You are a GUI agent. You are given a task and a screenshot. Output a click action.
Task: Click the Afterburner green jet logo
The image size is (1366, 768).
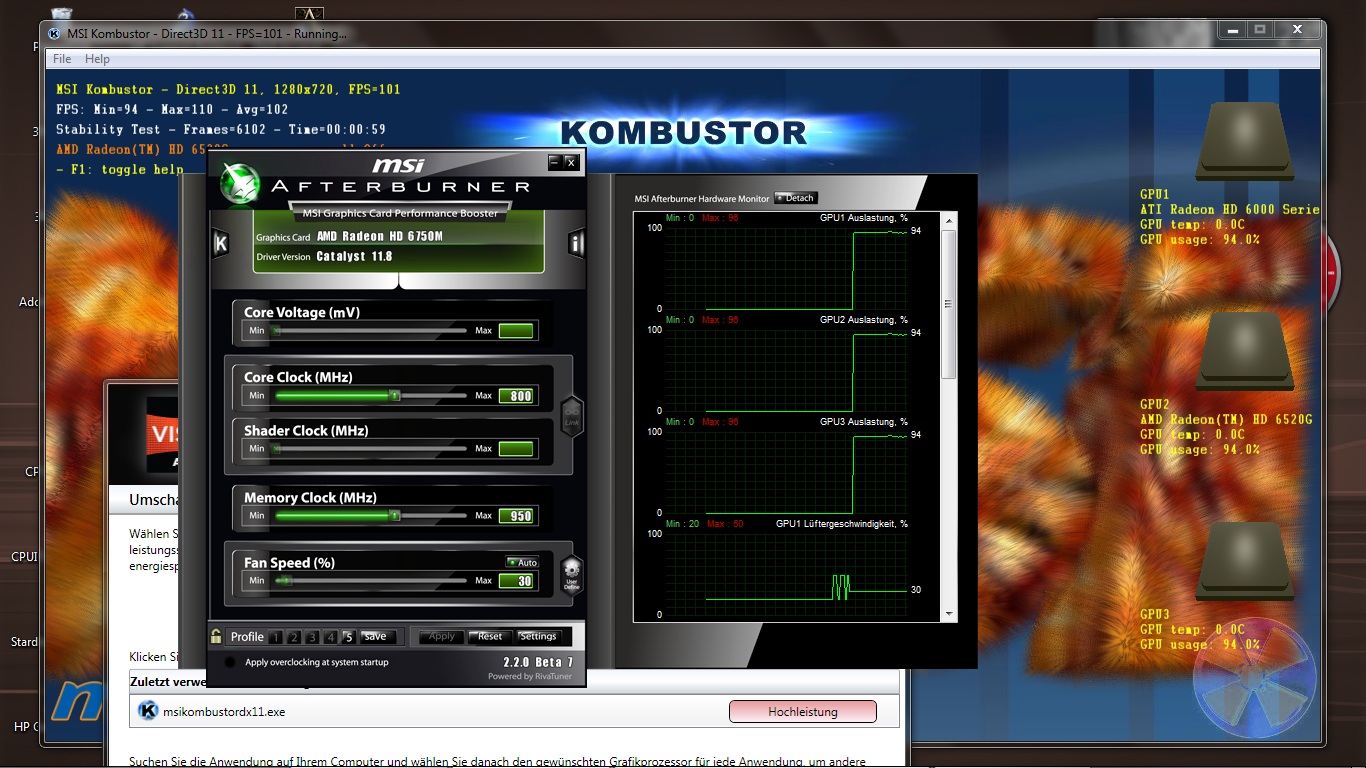(x=239, y=182)
